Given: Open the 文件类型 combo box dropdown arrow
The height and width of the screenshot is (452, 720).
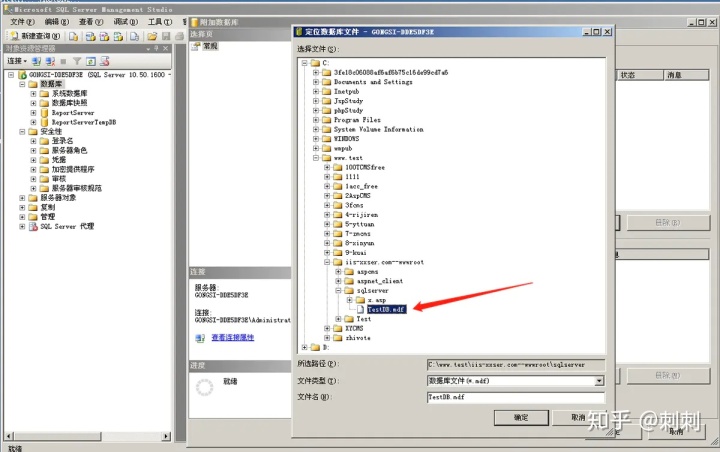Looking at the screenshot, I should click(599, 381).
